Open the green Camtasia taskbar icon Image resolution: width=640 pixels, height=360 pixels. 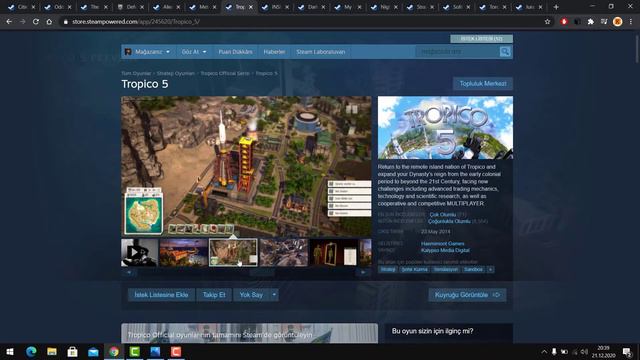(x=134, y=351)
